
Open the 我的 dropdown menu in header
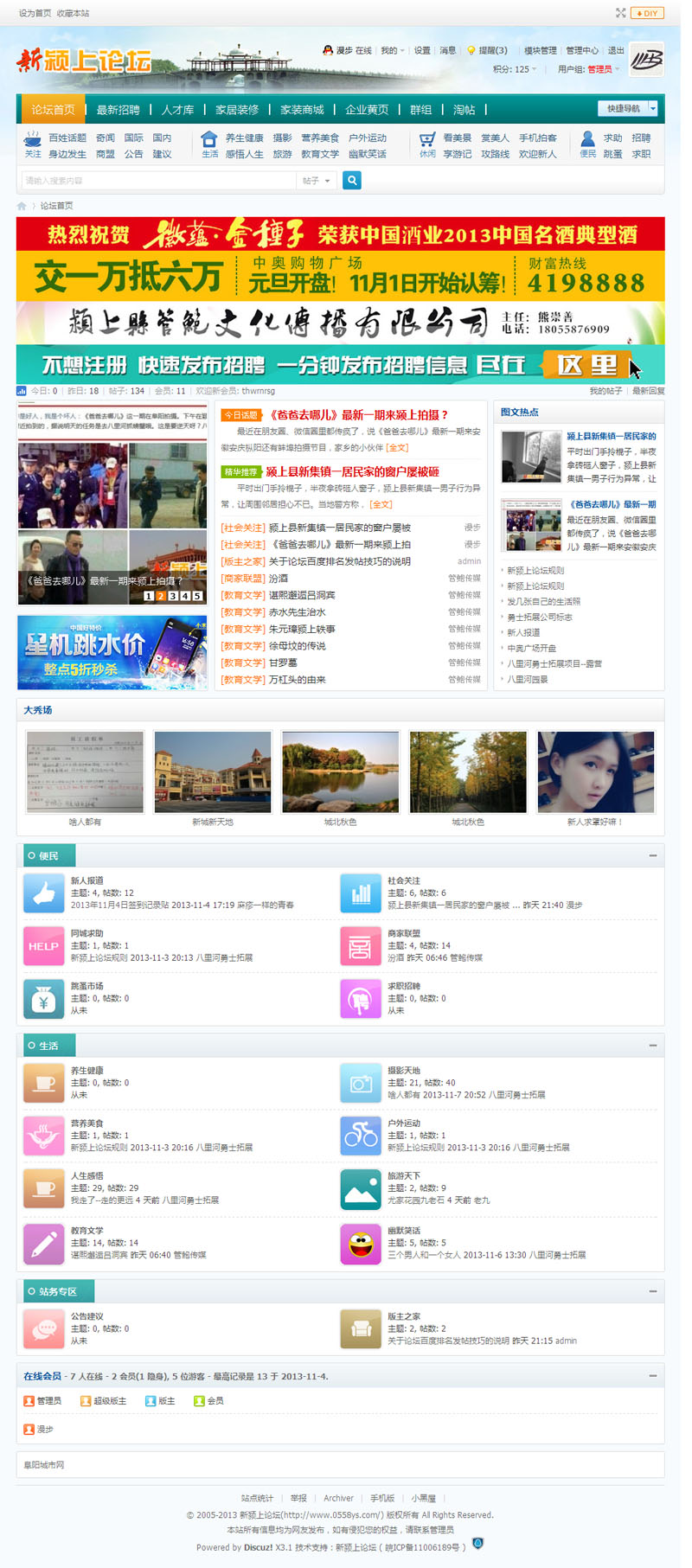point(393,50)
